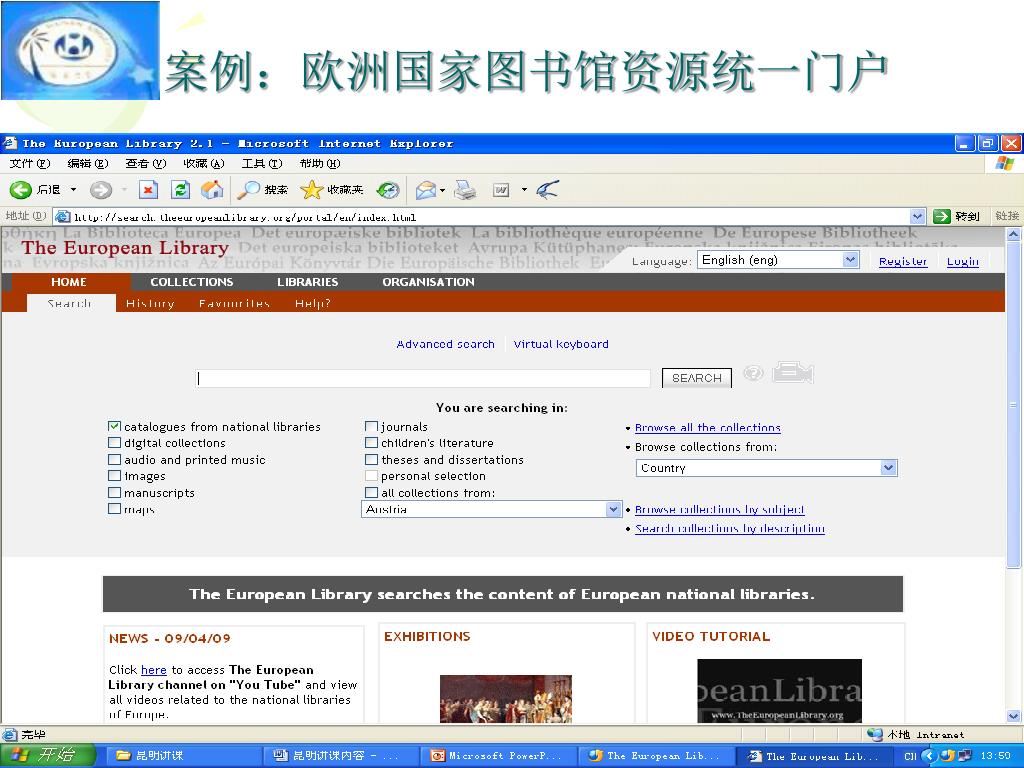Open the ORGANISATION tab
The image size is (1024, 768).
click(428, 282)
